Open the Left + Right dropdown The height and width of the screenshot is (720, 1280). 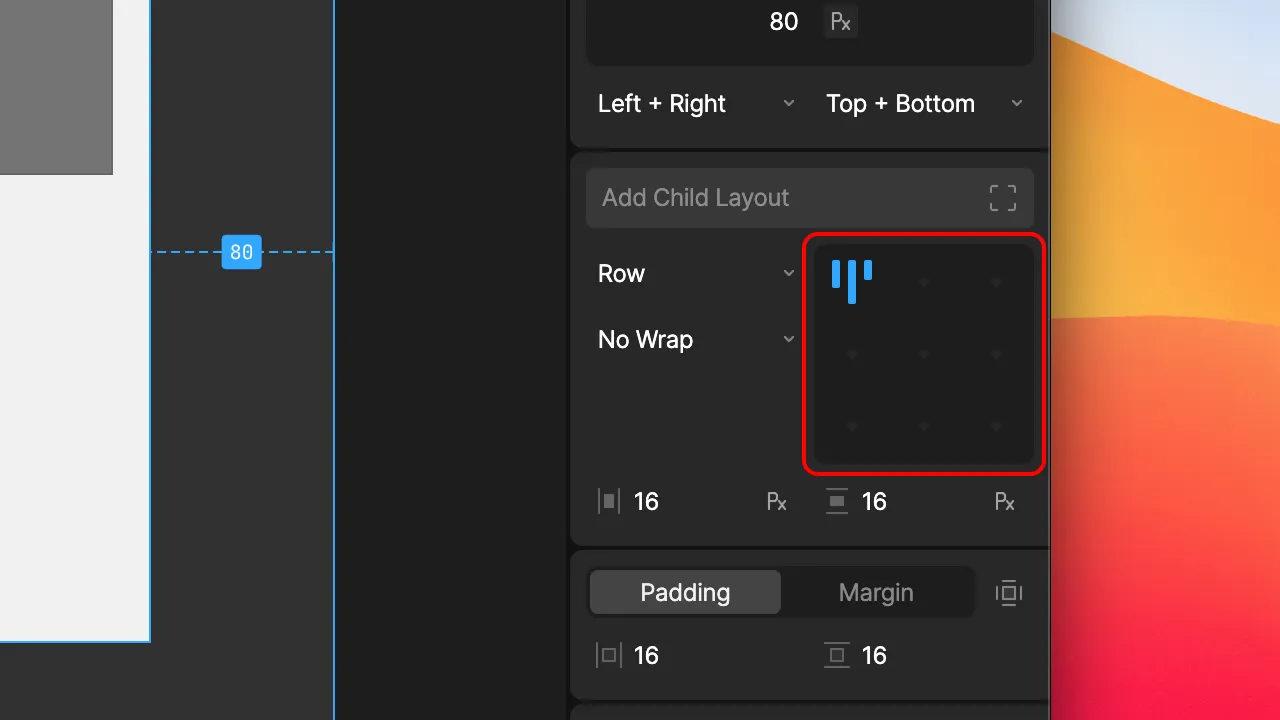point(696,104)
